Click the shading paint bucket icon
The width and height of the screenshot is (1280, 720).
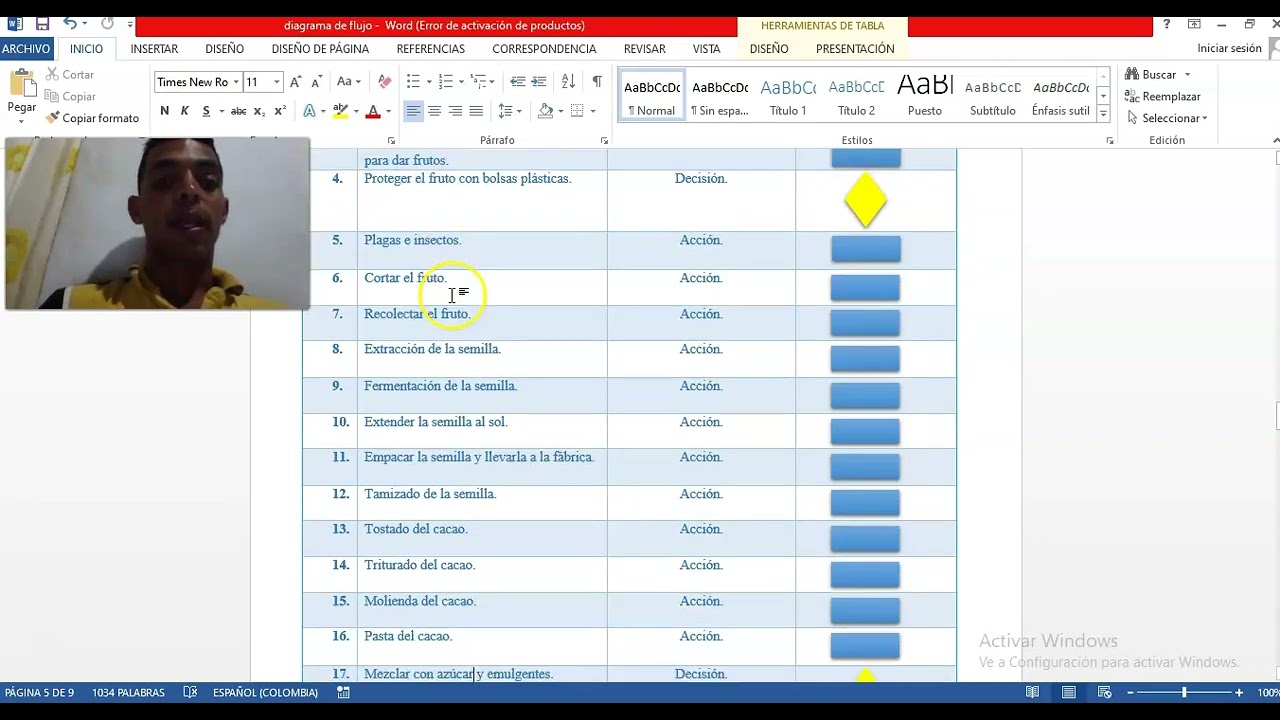click(x=545, y=111)
